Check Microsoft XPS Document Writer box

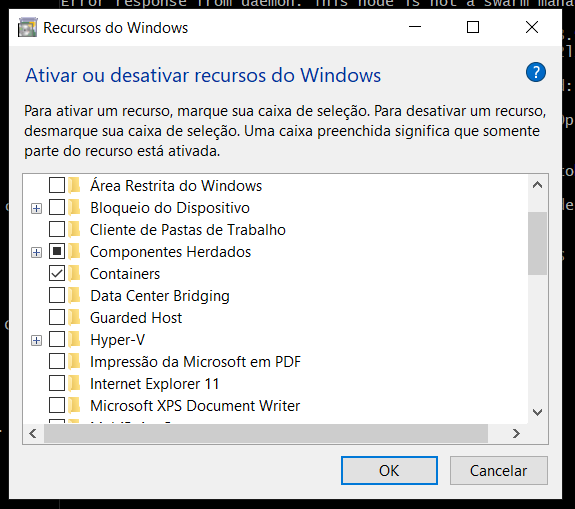(x=57, y=406)
